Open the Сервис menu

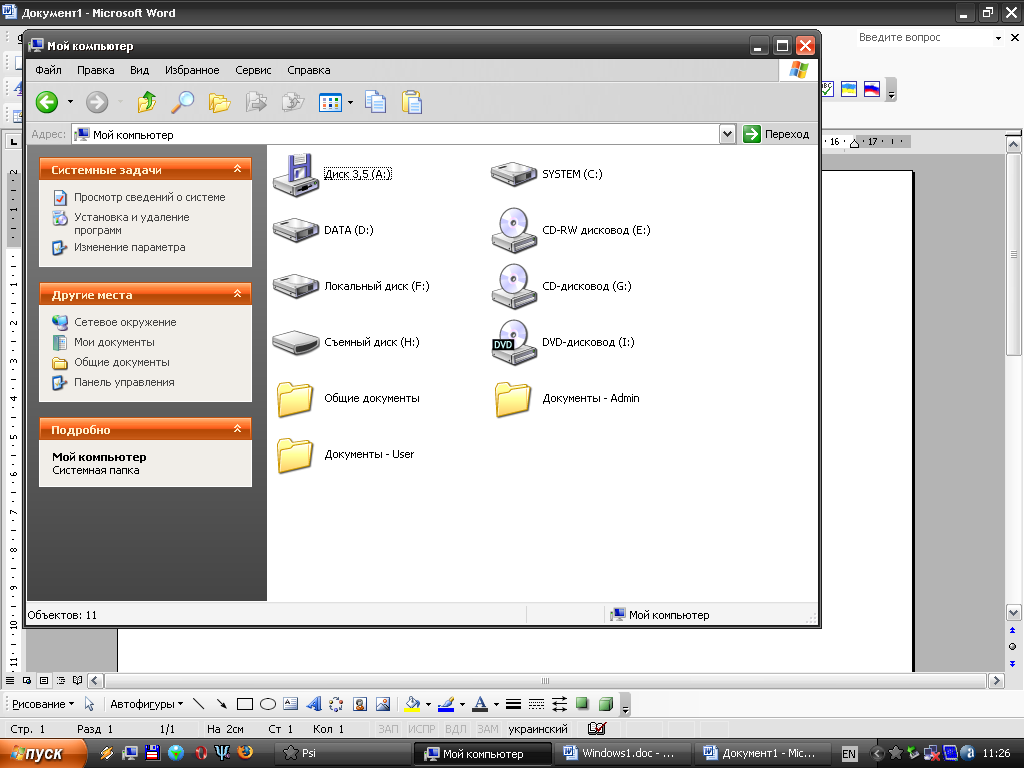253,70
